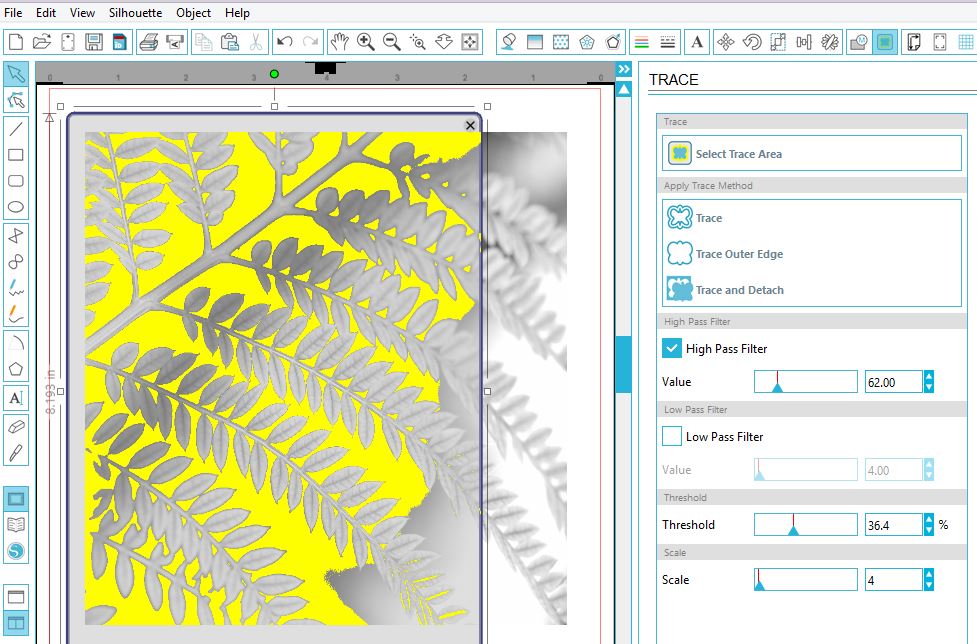The height and width of the screenshot is (644, 977).
Task: Print the design with the printer icon
Action: 149,42
